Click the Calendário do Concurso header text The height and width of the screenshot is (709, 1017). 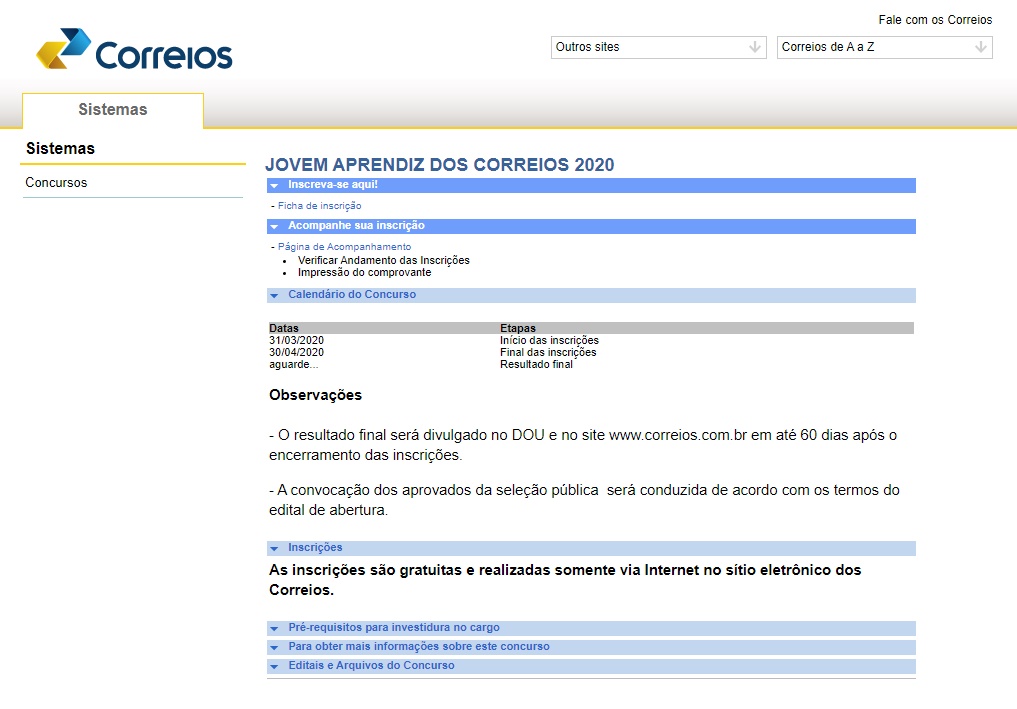point(352,294)
